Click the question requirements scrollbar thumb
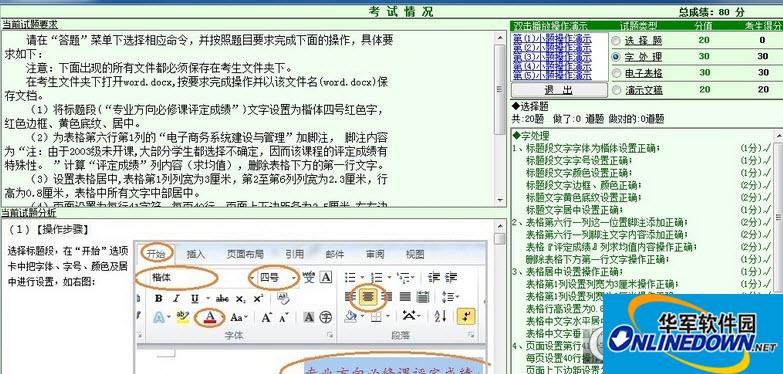The image size is (783, 374). tap(499, 88)
